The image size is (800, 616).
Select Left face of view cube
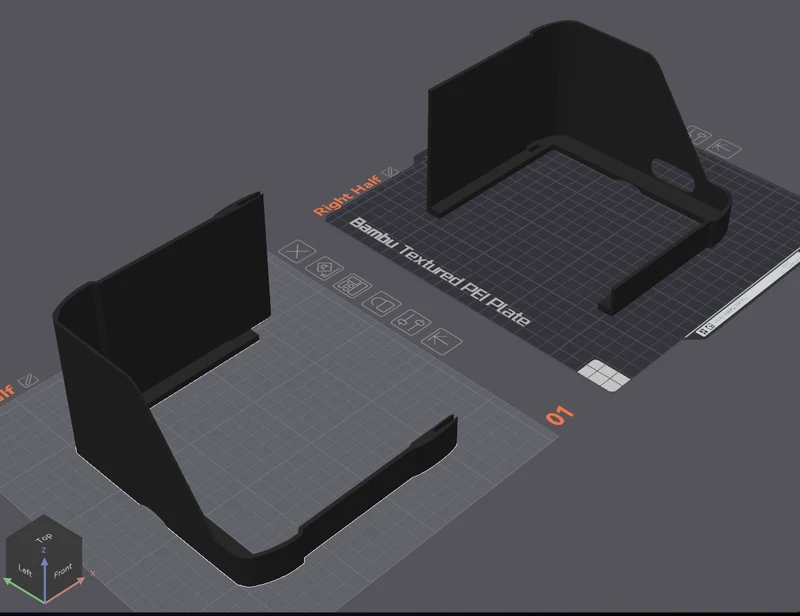click(x=25, y=570)
